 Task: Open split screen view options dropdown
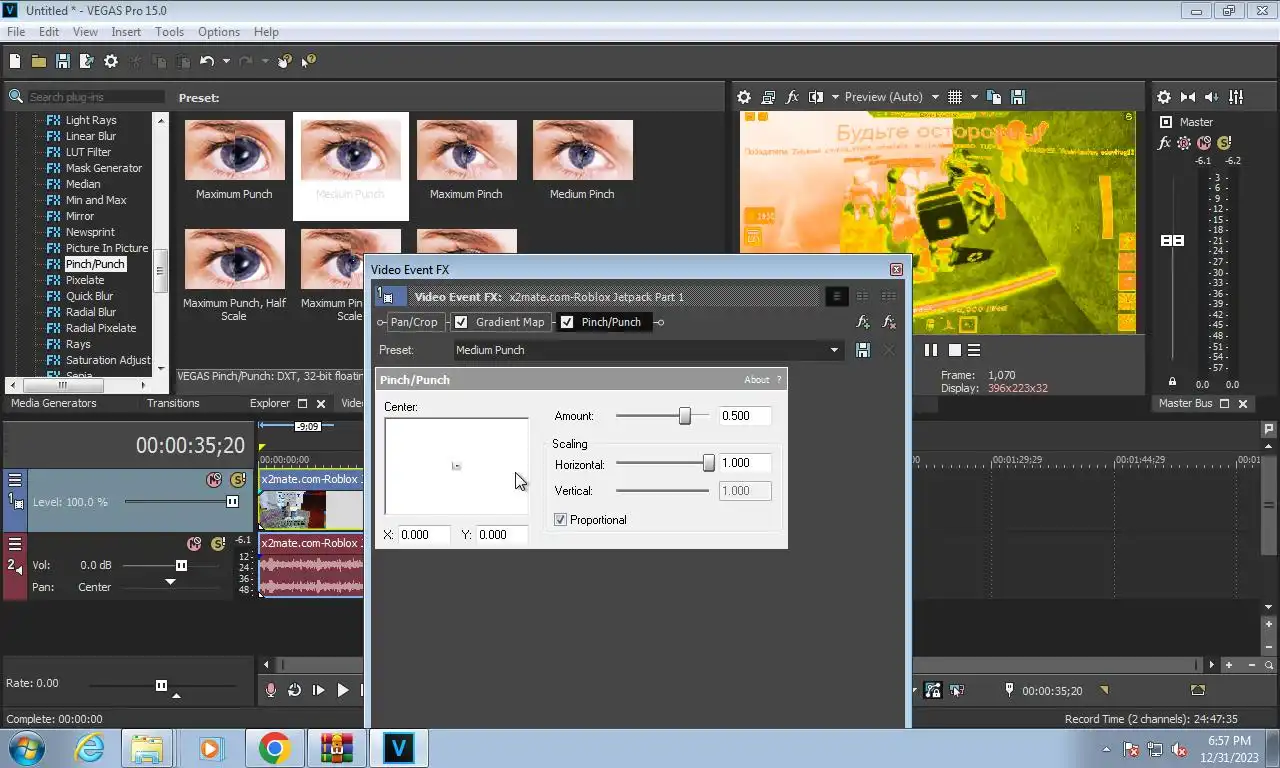[x=834, y=97]
